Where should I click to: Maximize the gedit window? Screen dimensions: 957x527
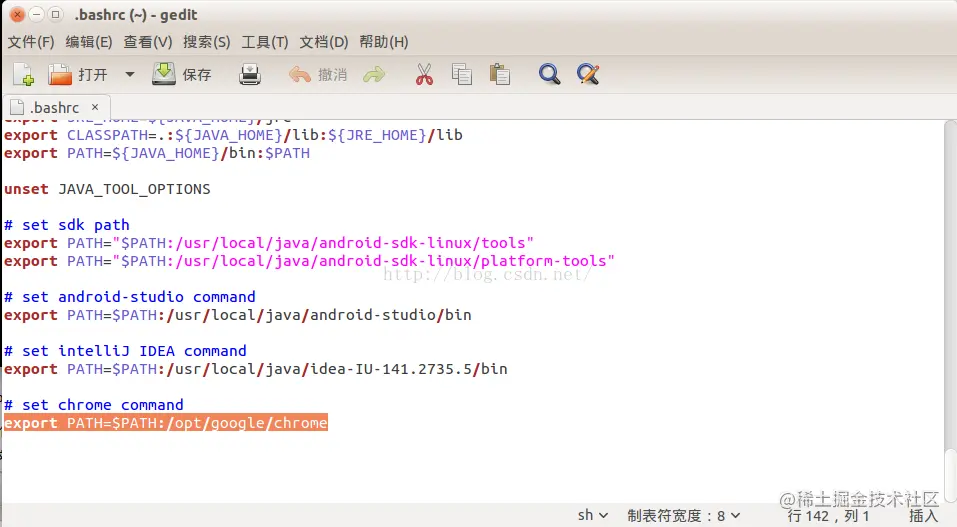56,14
